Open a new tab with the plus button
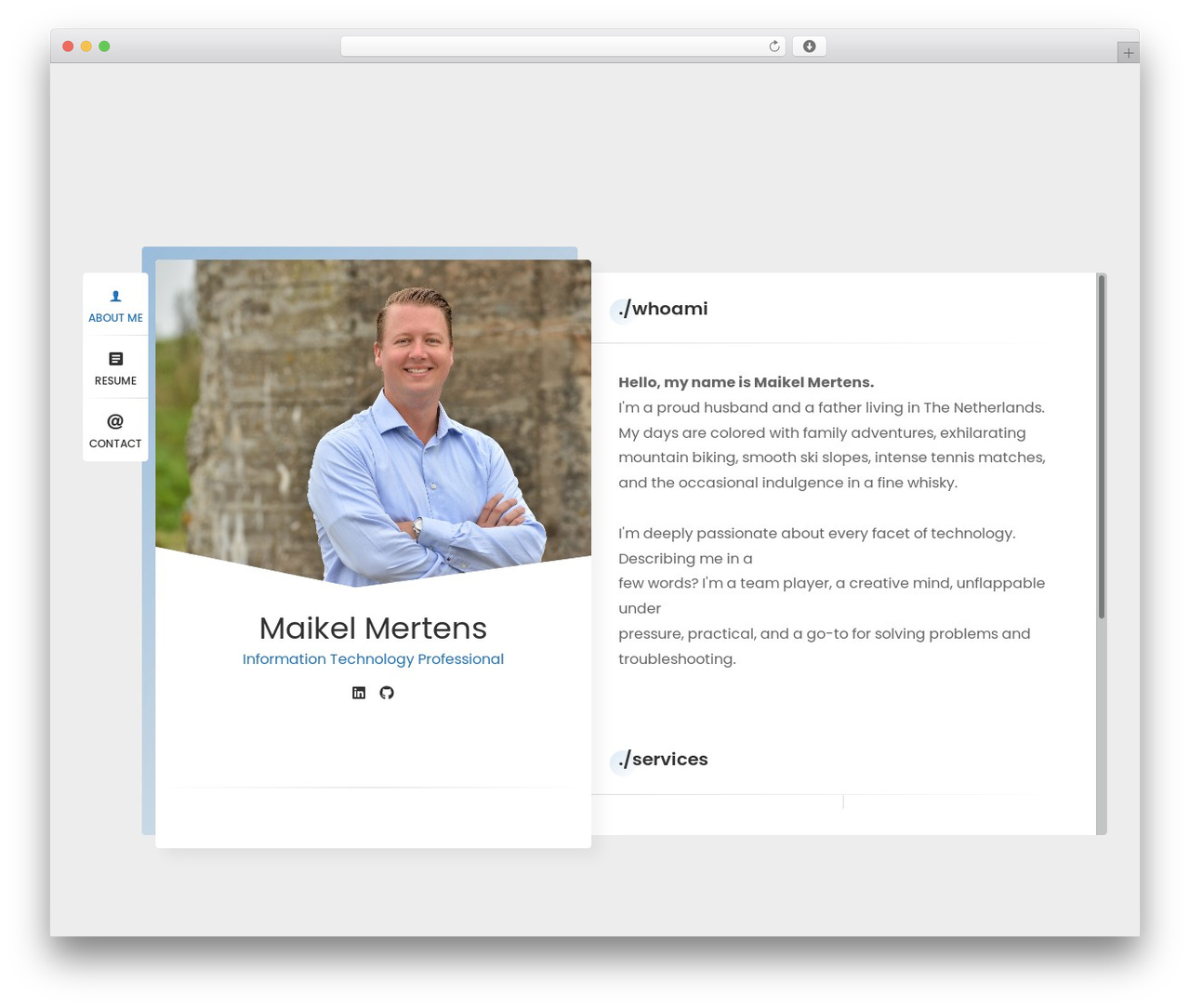This screenshot has height=1008, width=1190. (x=1128, y=53)
